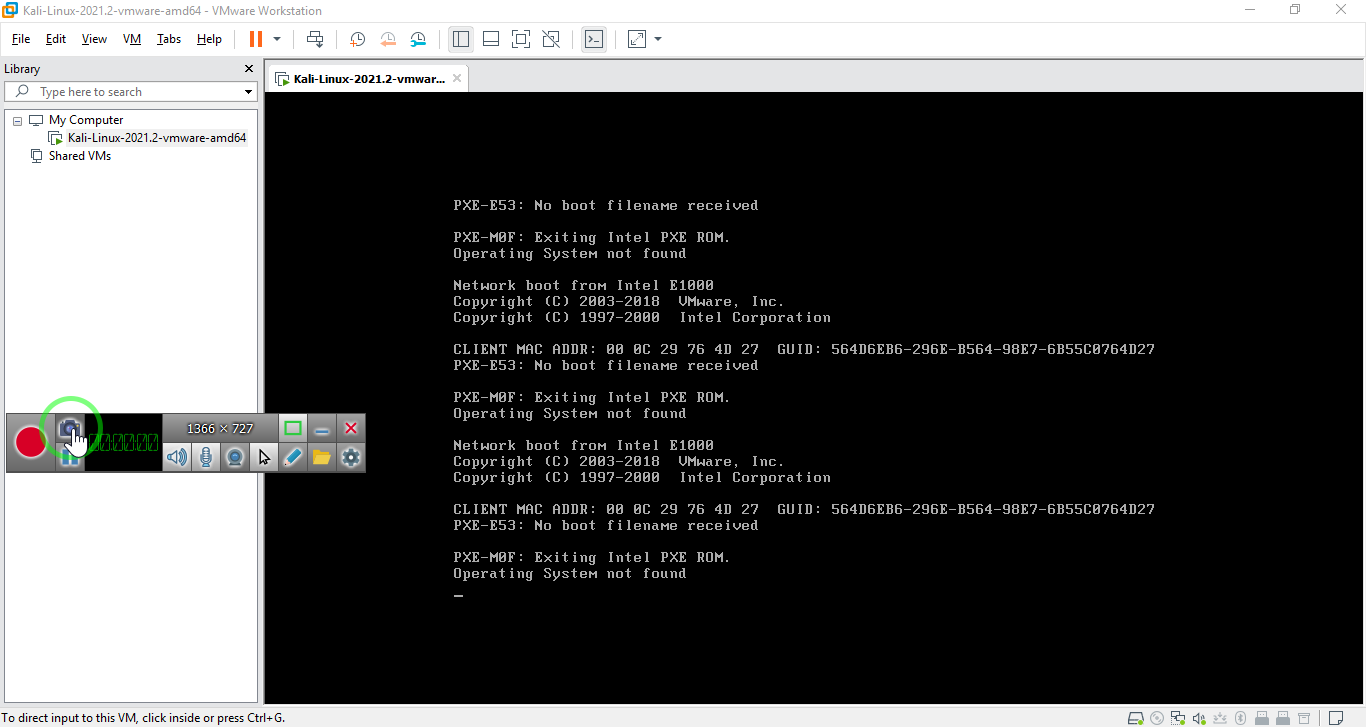Take a VM snapshot from the toolbar
The width and height of the screenshot is (1366, 727).
click(x=357, y=39)
